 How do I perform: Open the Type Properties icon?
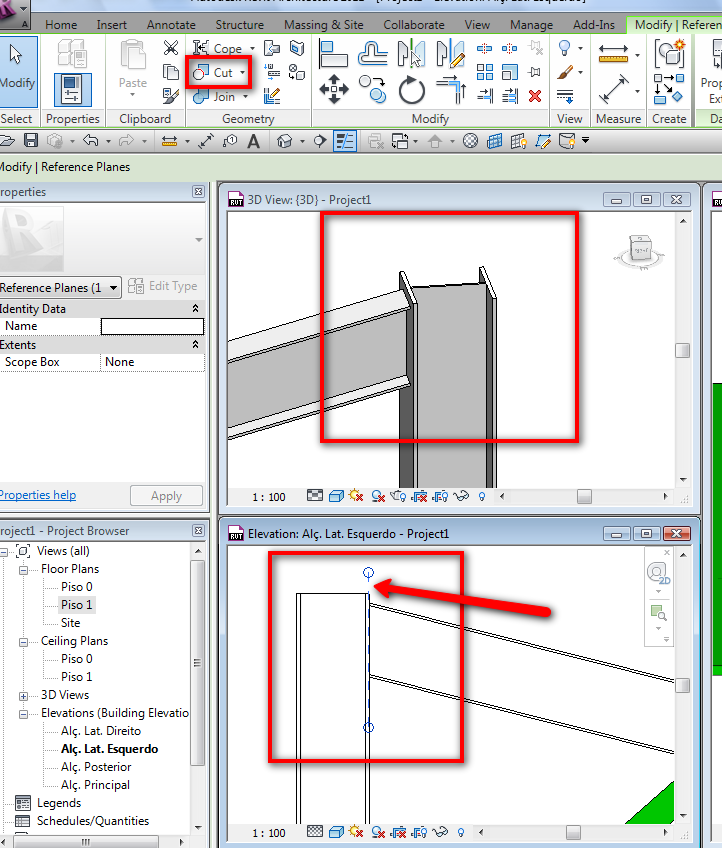(x=72, y=53)
